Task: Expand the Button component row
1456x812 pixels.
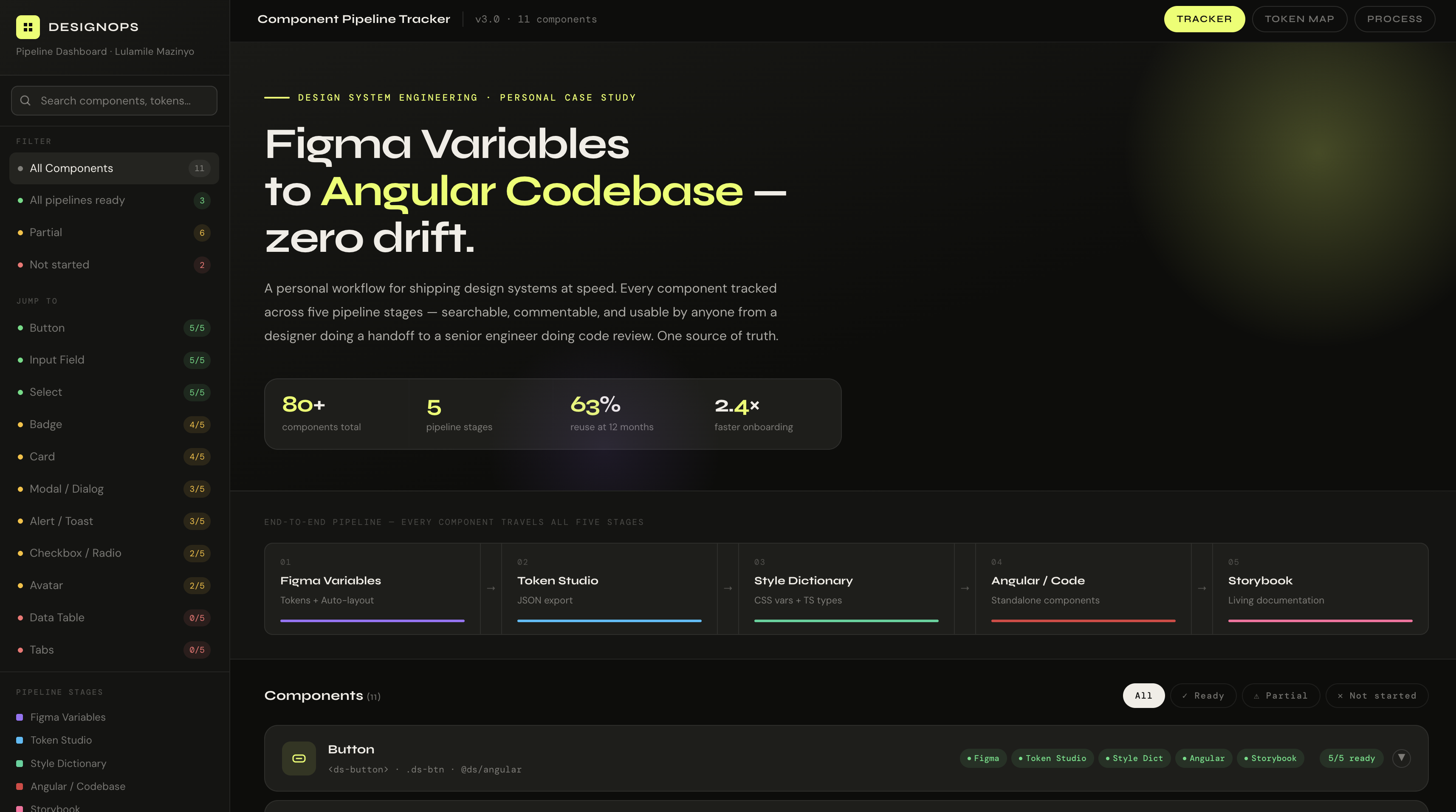Action: coord(1401,758)
